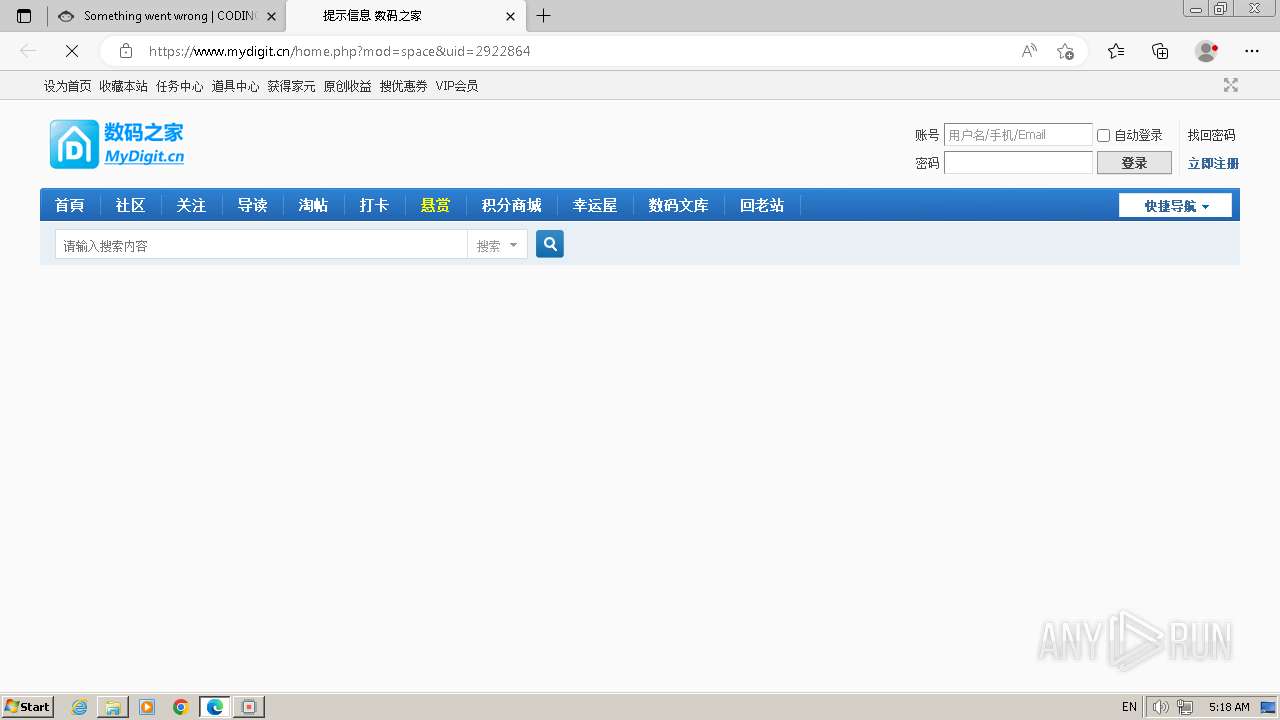This screenshot has width=1280, height=720.
Task: Close the 提示信息 数码之家 tab
Action: tap(510, 16)
